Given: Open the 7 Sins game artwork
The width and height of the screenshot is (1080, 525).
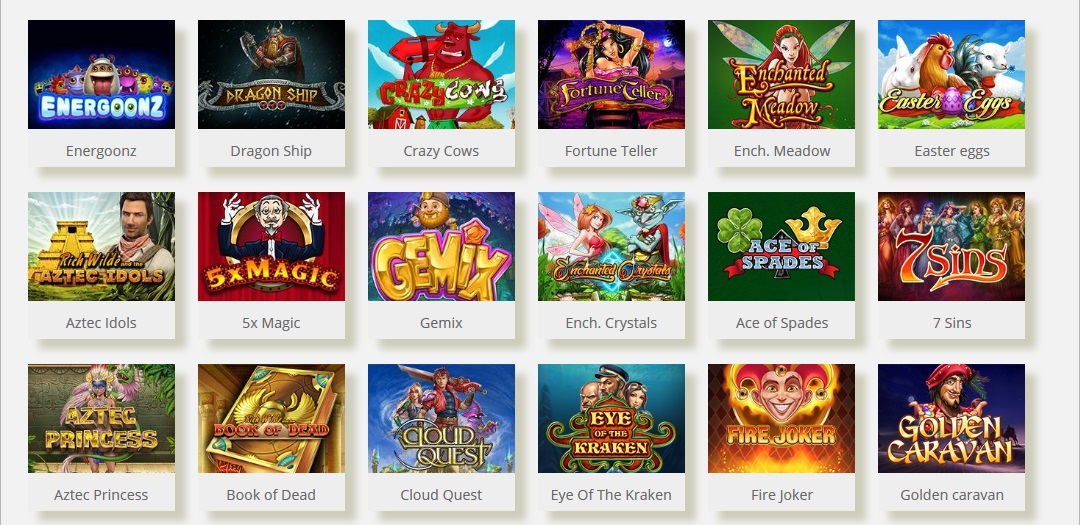Looking at the screenshot, I should tap(951, 247).
